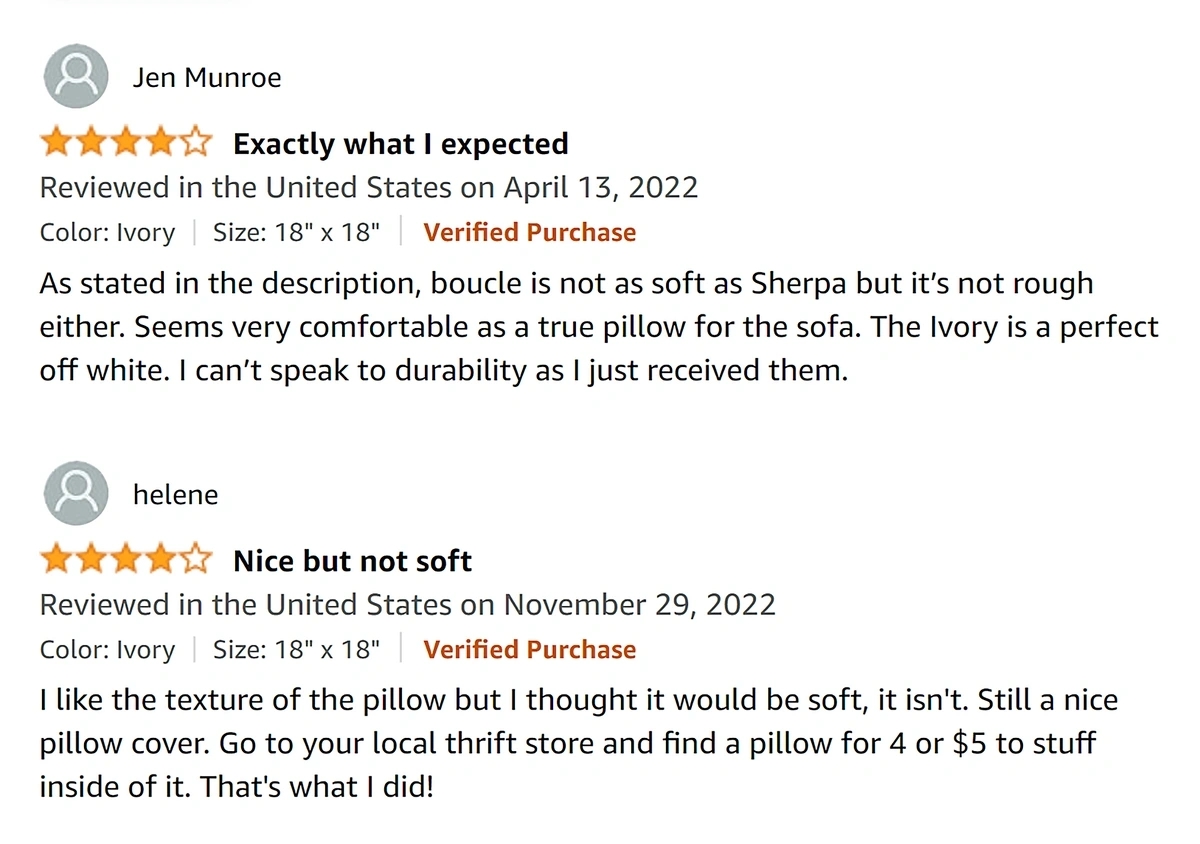
Task: Open Jen Munroe's reviewer profile name
Action: [x=207, y=78]
